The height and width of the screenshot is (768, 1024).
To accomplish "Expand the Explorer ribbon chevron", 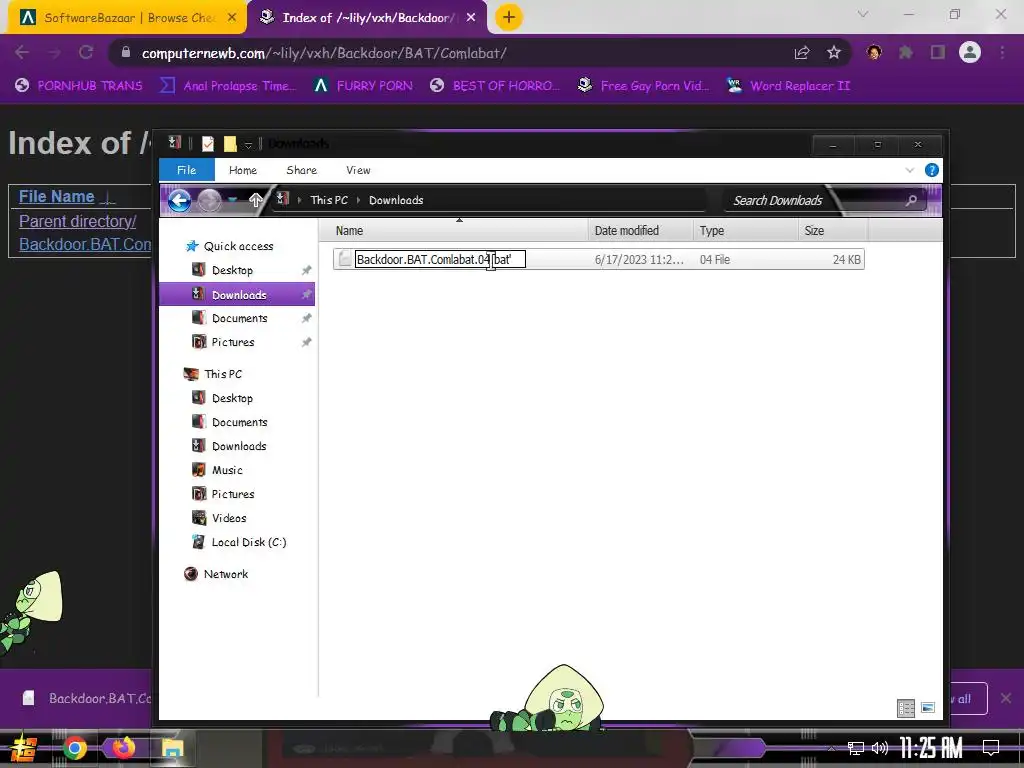I will 910,170.
